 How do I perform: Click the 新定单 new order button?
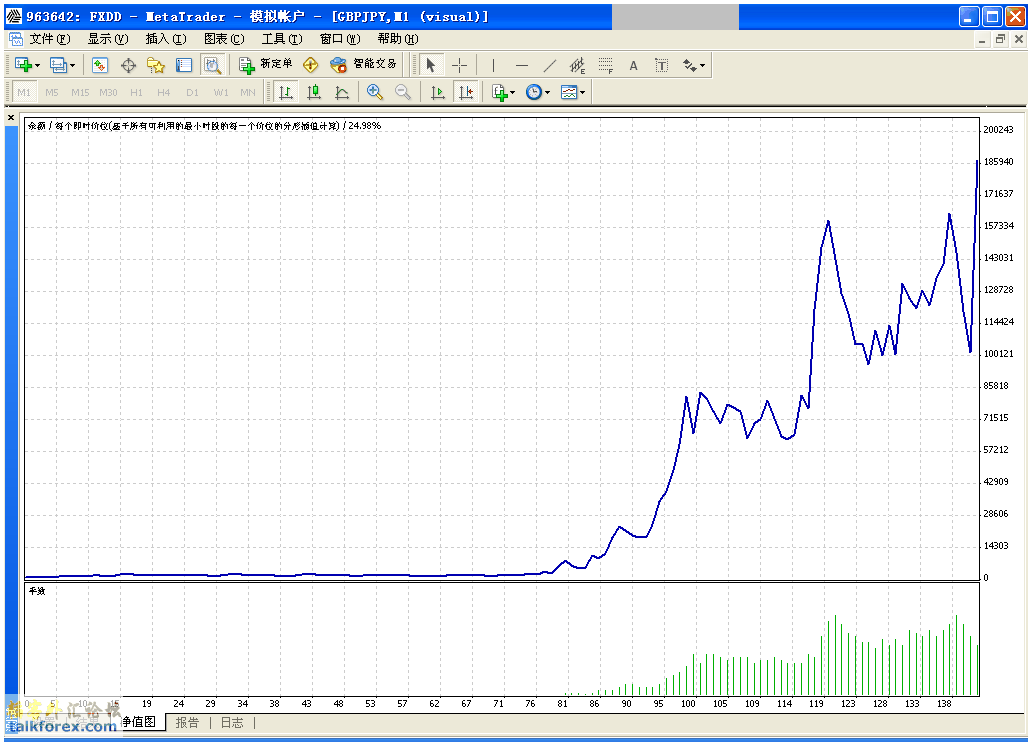coord(266,65)
